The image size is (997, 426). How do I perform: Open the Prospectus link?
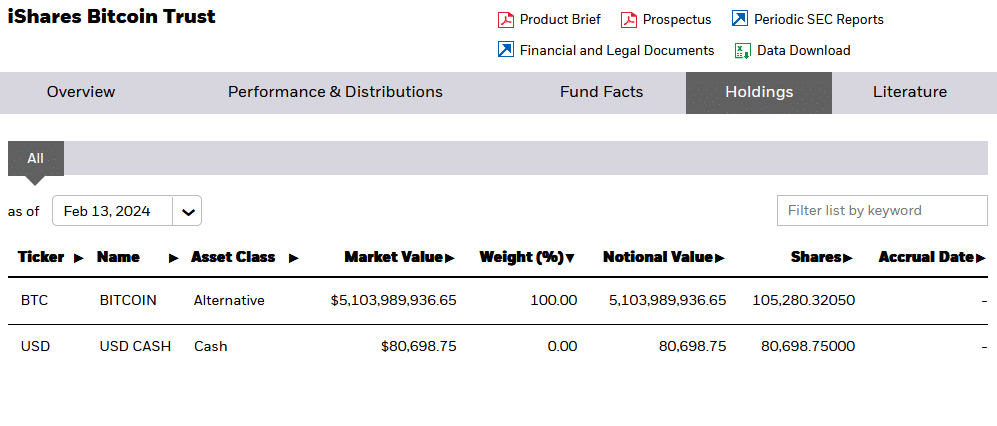[677, 20]
